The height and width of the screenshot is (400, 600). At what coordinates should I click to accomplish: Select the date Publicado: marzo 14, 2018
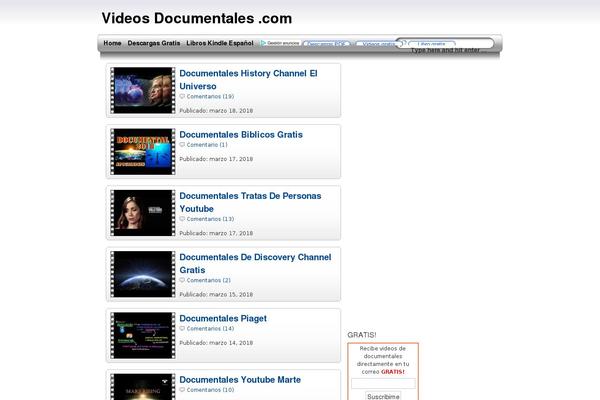pos(216,343)
